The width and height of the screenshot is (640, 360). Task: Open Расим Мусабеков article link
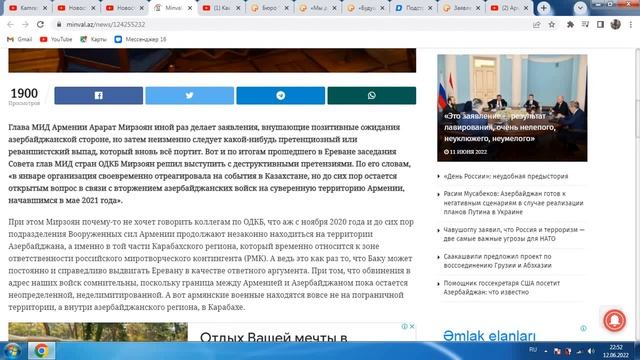point(513,203)
